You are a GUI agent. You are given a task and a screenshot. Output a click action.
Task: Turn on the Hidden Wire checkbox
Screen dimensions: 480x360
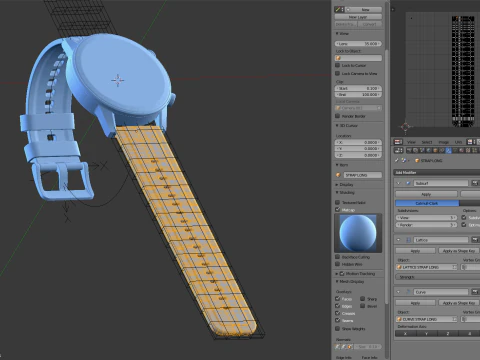[x=337, y=264]
